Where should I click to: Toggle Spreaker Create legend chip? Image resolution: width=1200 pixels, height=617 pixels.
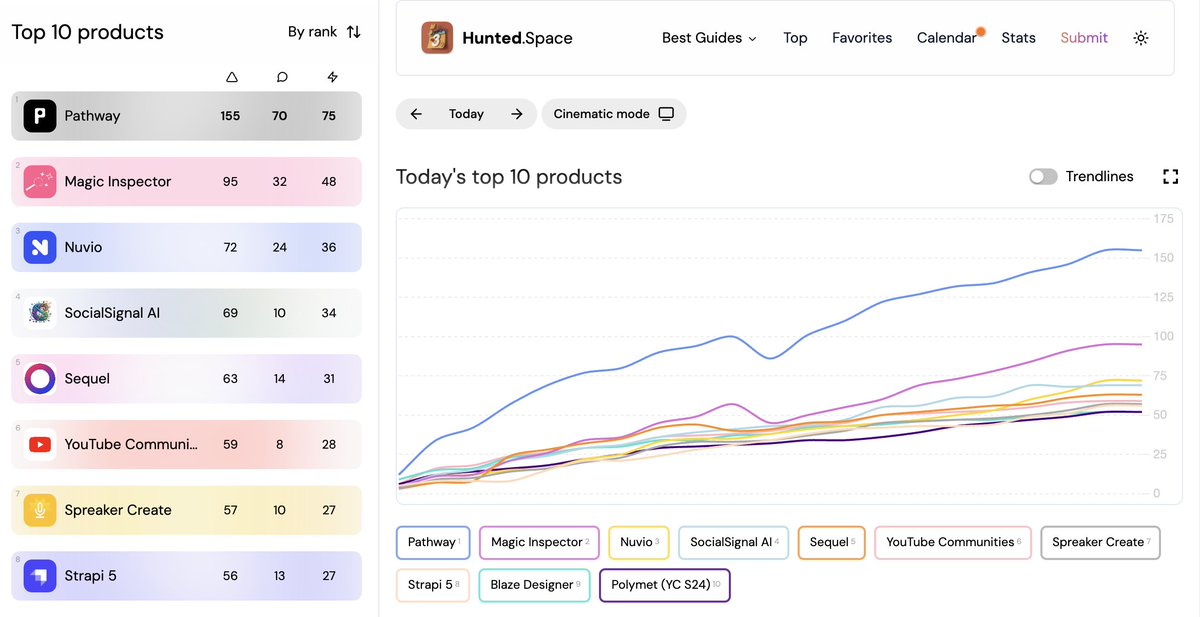pyautogui.click(x=1100, y=542)
